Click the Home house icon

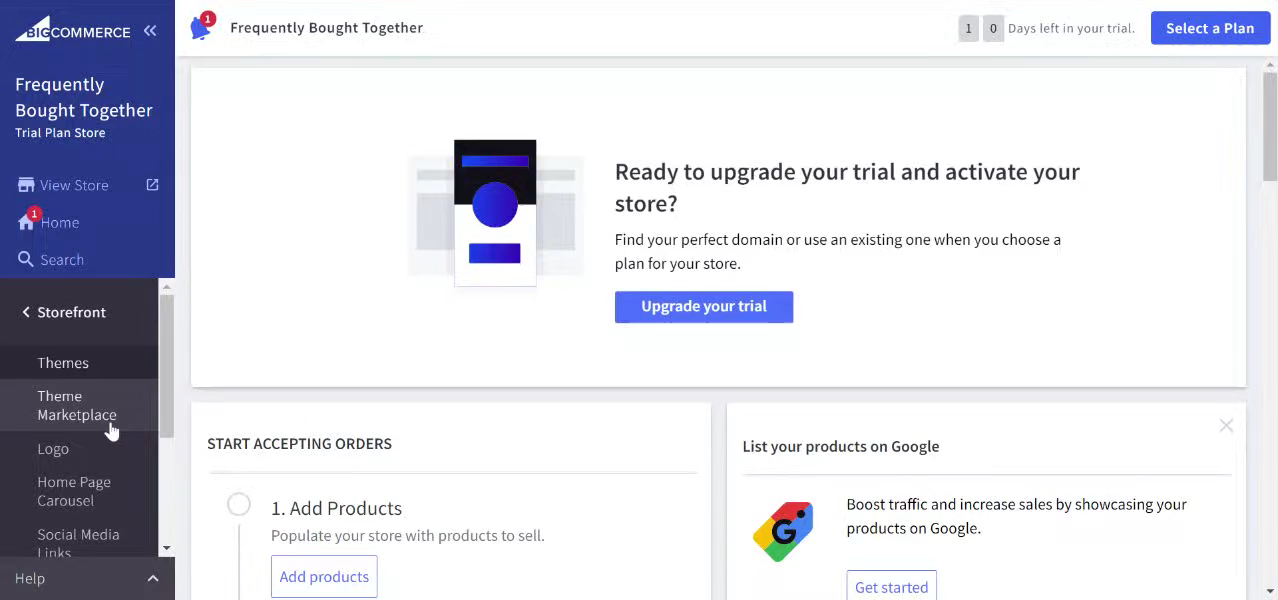26,222
